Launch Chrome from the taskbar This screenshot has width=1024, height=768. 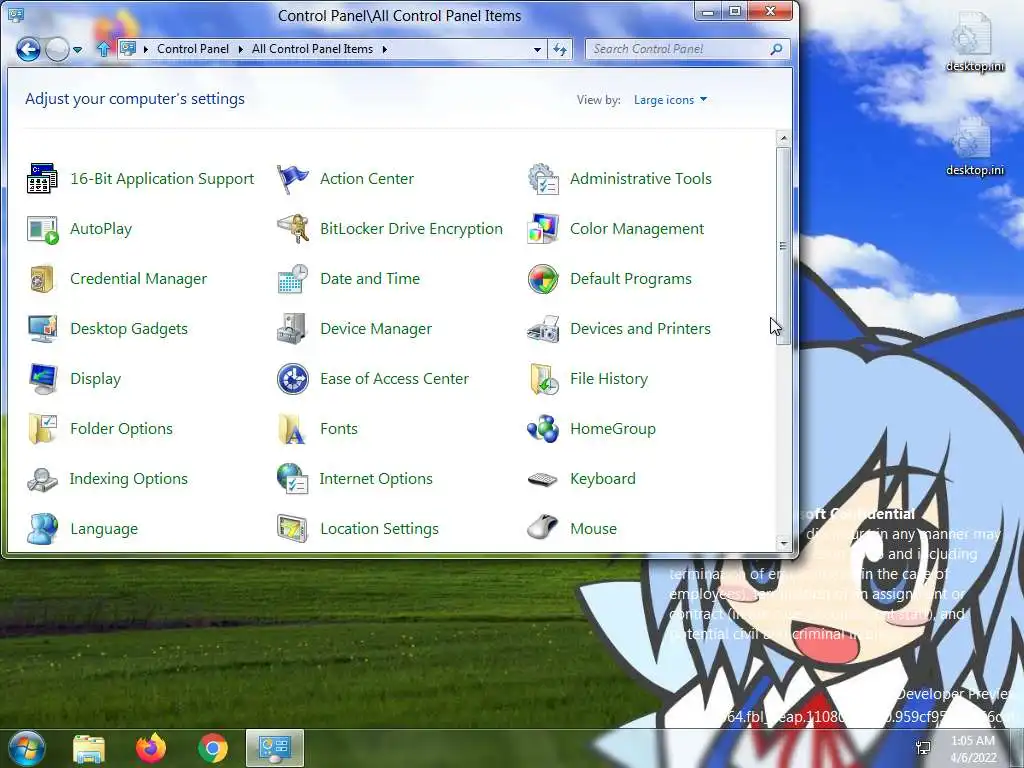tap(213, 748)
